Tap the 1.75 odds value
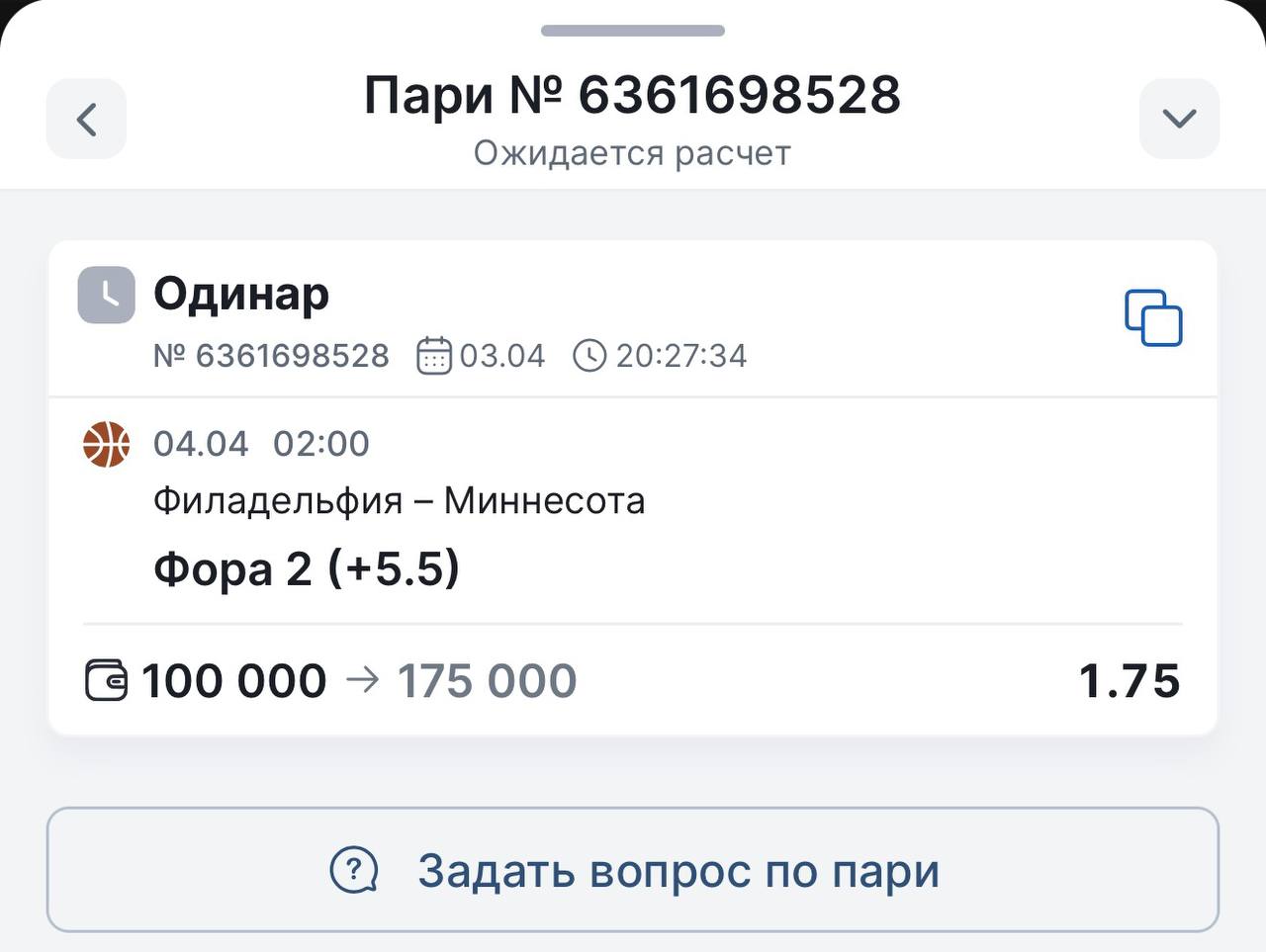The height and width of the screenshot is (952, 1266). click(1129, 681)
